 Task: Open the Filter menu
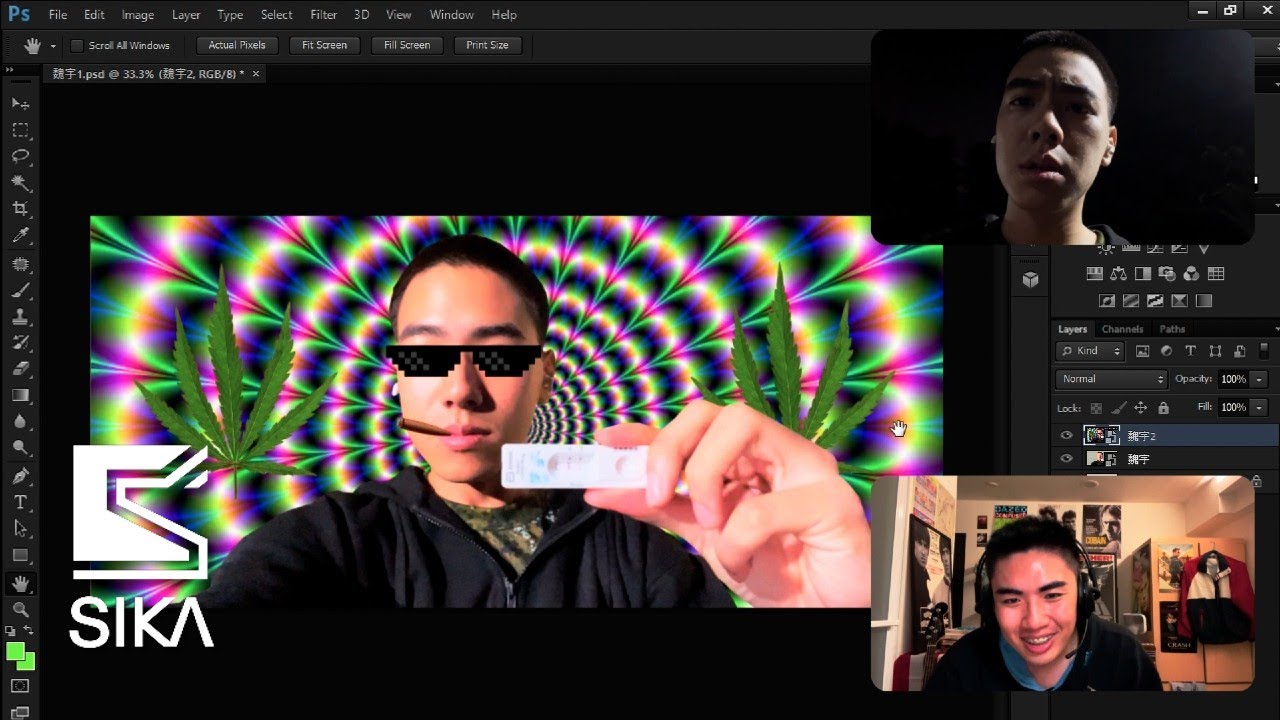click(323, 15)
